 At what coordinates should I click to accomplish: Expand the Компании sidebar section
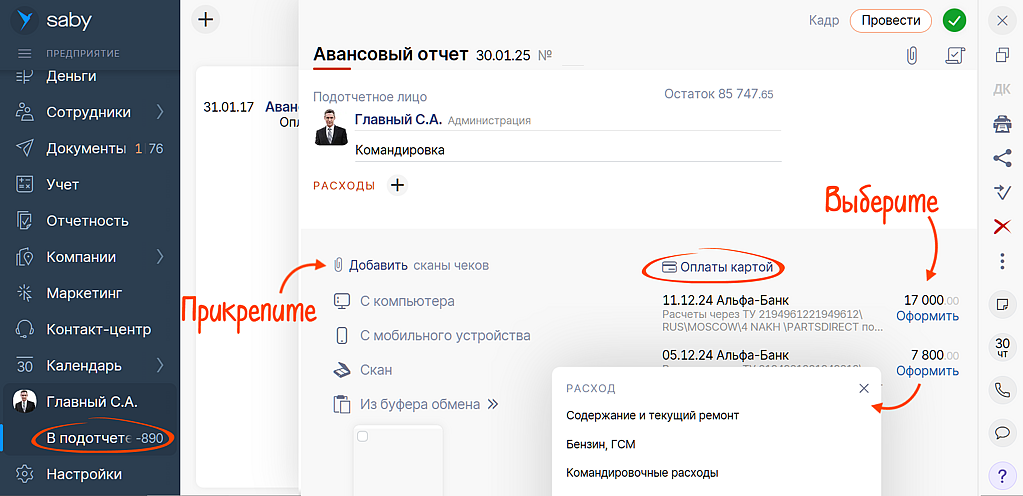point(160,257)
